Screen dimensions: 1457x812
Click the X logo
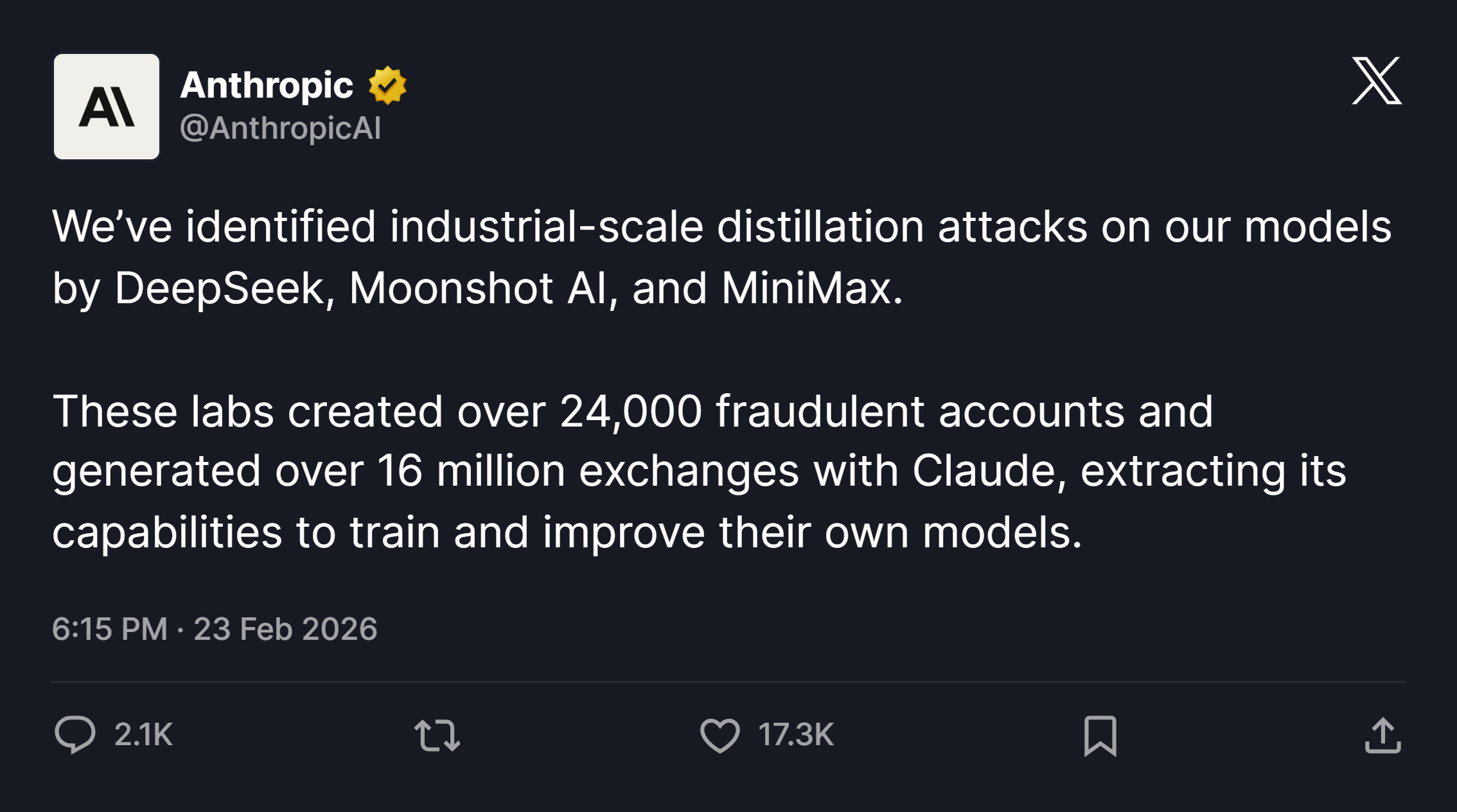(x=1376, y=81)
